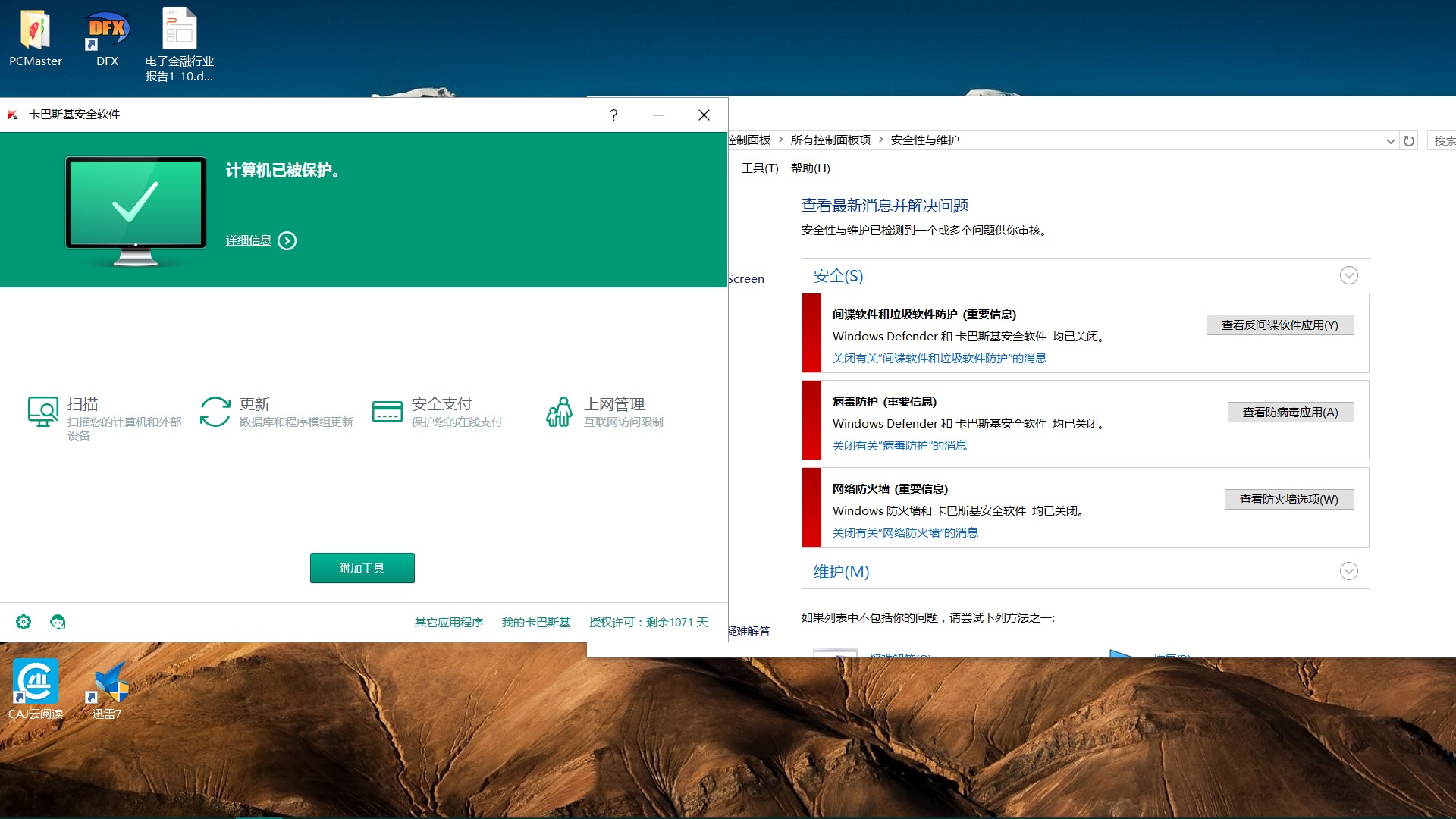Open the Kaspersky settings gear icon
This screenshot has height=819, width=1456.
click(24, 622)
